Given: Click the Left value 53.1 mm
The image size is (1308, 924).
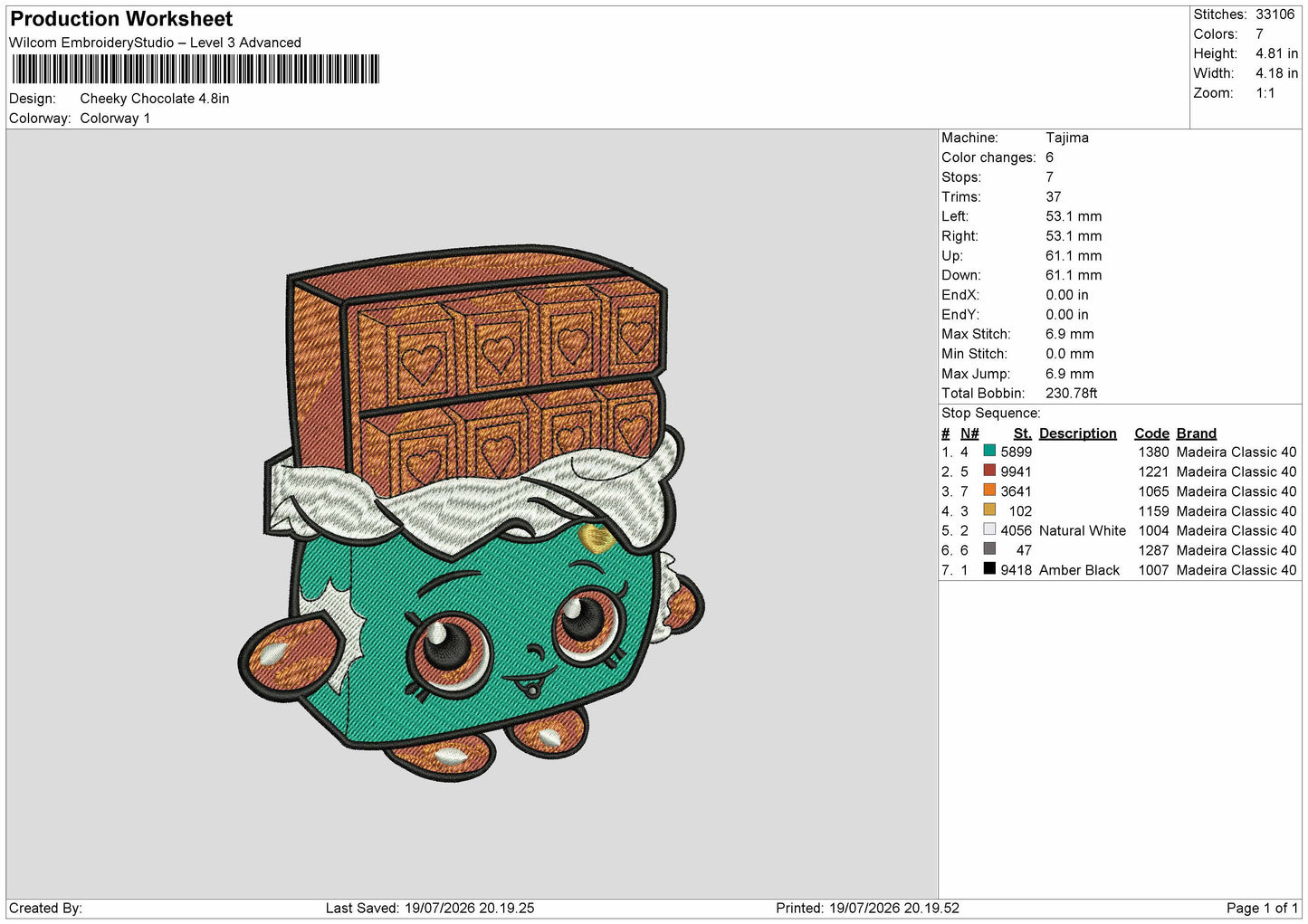Looking at the screenshot, I should pos(1074,216).
